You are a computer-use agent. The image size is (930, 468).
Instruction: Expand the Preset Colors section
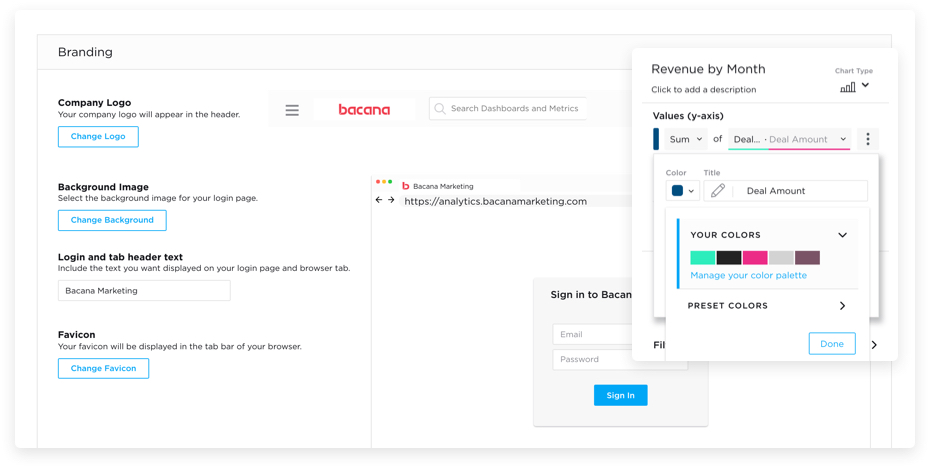842,306
